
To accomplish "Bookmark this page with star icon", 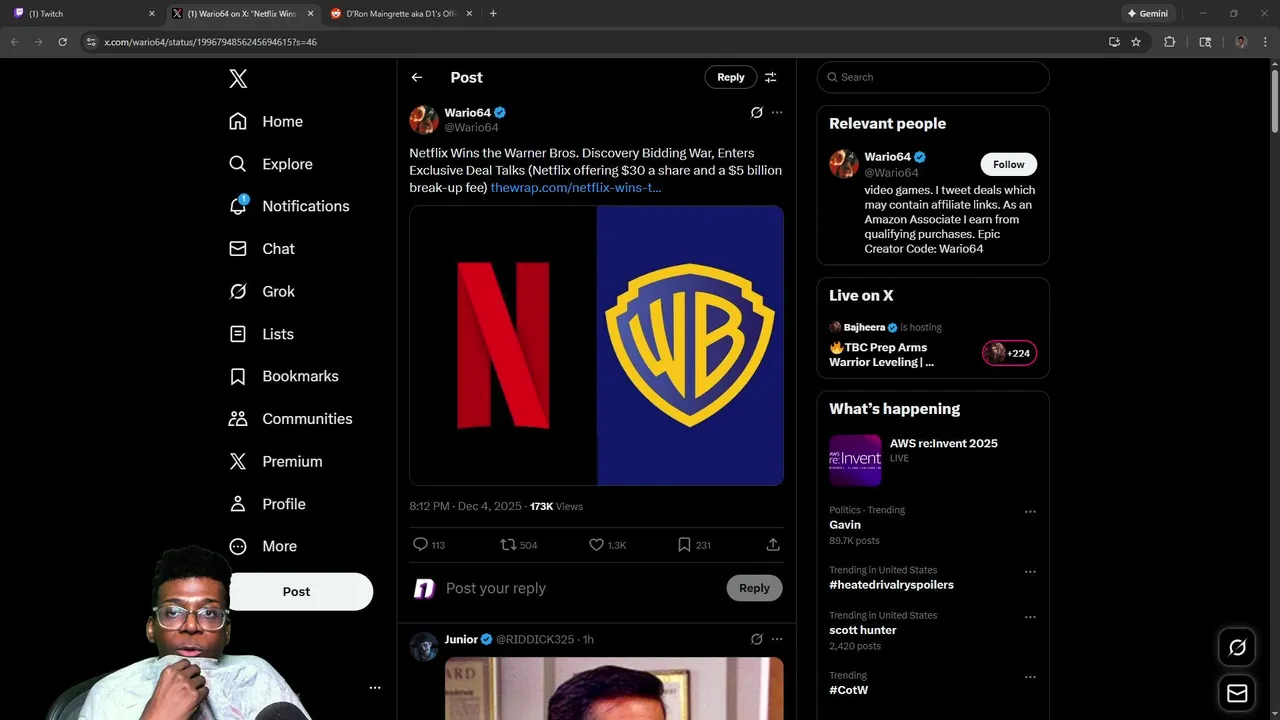I will pos(1136,42).
